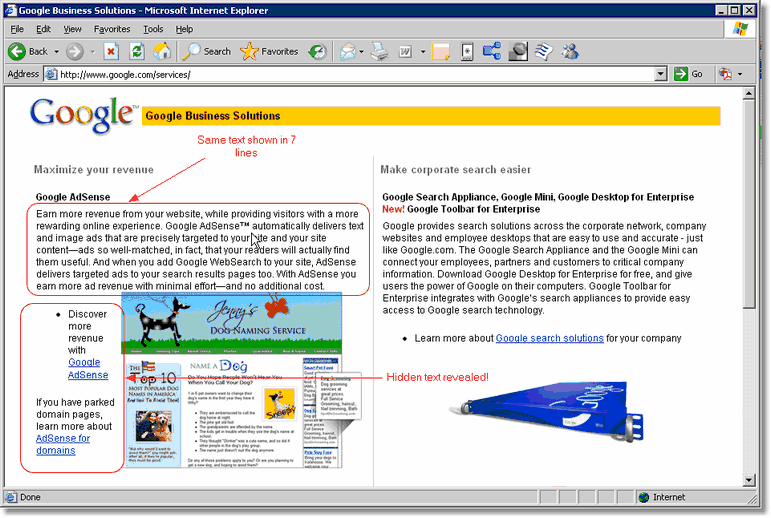Click the scrollbar up arrow
This screenshot has height=518, width=771.
pos(749,93)
